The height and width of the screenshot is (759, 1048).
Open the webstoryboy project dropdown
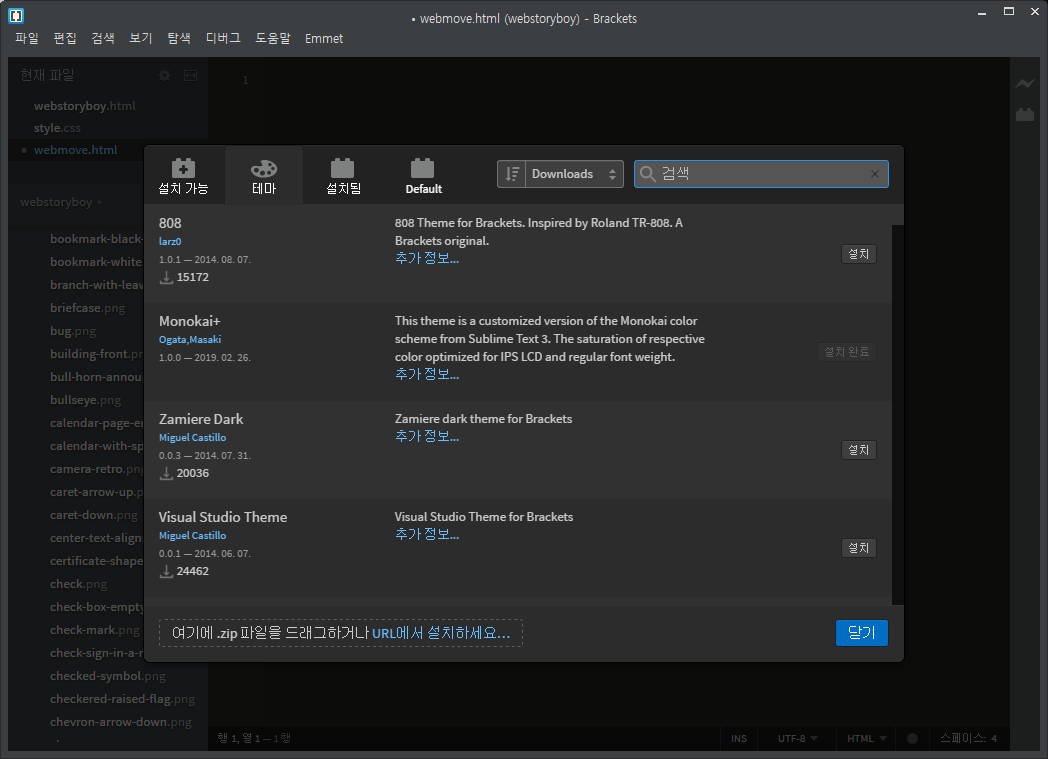61,202
